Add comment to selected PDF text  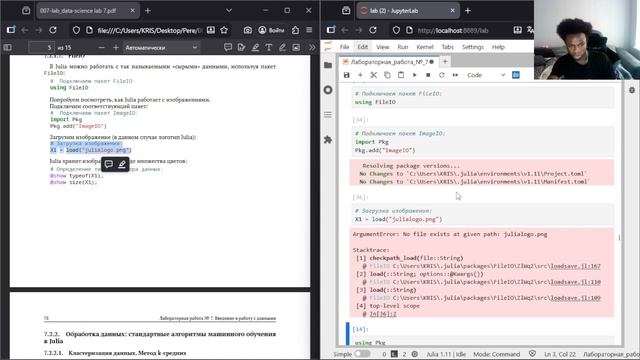point(109,164)
